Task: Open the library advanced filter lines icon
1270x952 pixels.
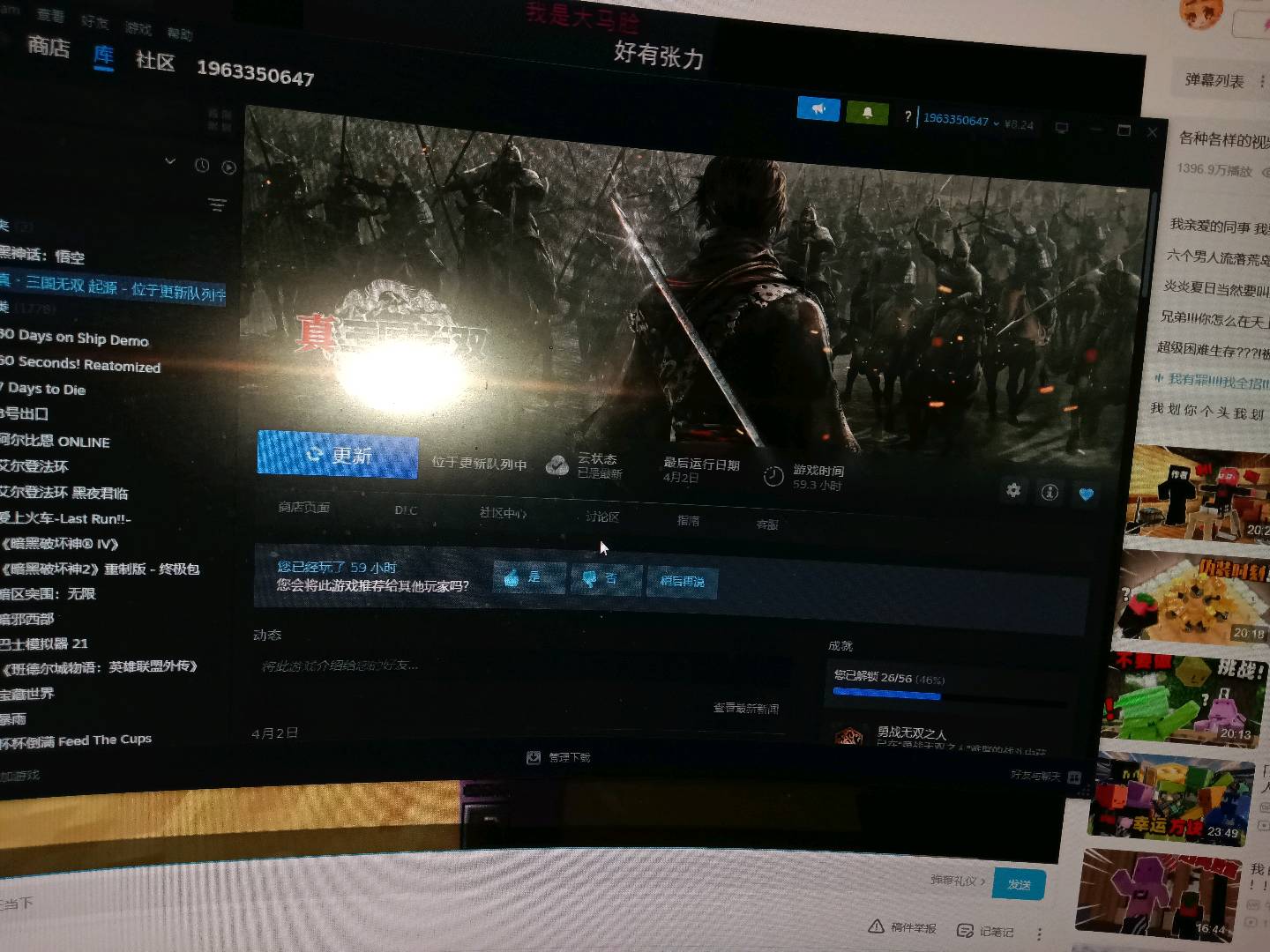Action: pyautogui.click(x=217, y=205)
